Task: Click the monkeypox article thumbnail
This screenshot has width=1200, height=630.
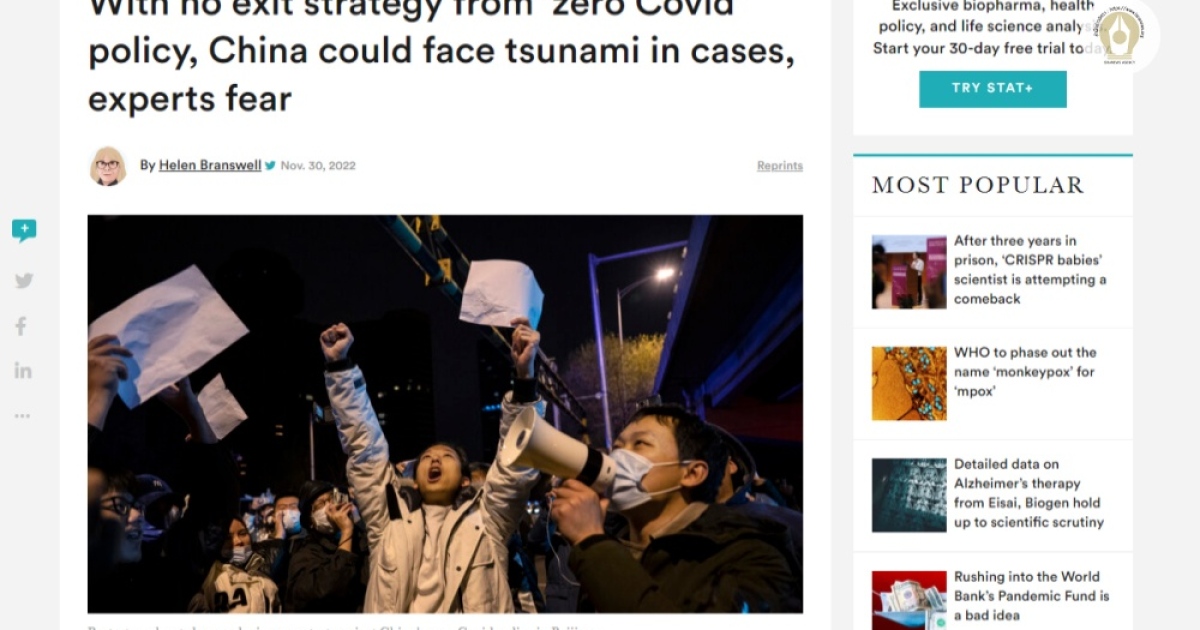Action: coord(909,384)
